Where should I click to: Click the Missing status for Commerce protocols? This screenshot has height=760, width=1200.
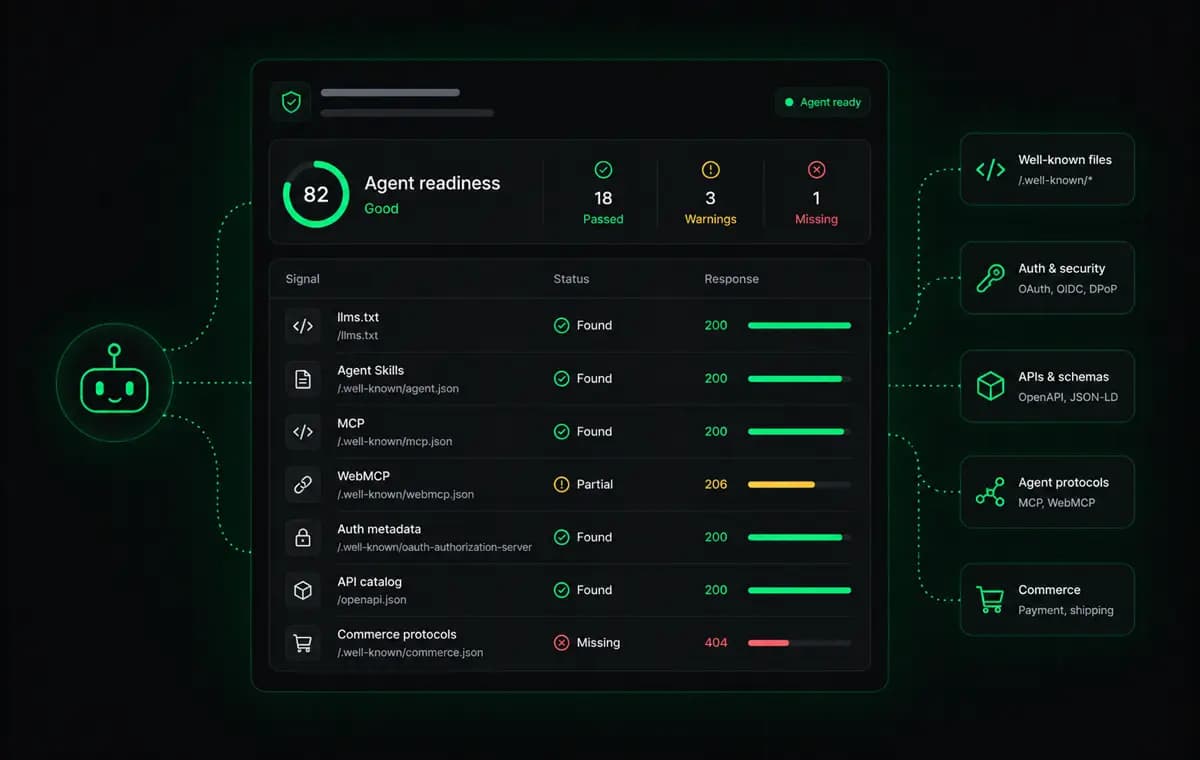(587, 642)
